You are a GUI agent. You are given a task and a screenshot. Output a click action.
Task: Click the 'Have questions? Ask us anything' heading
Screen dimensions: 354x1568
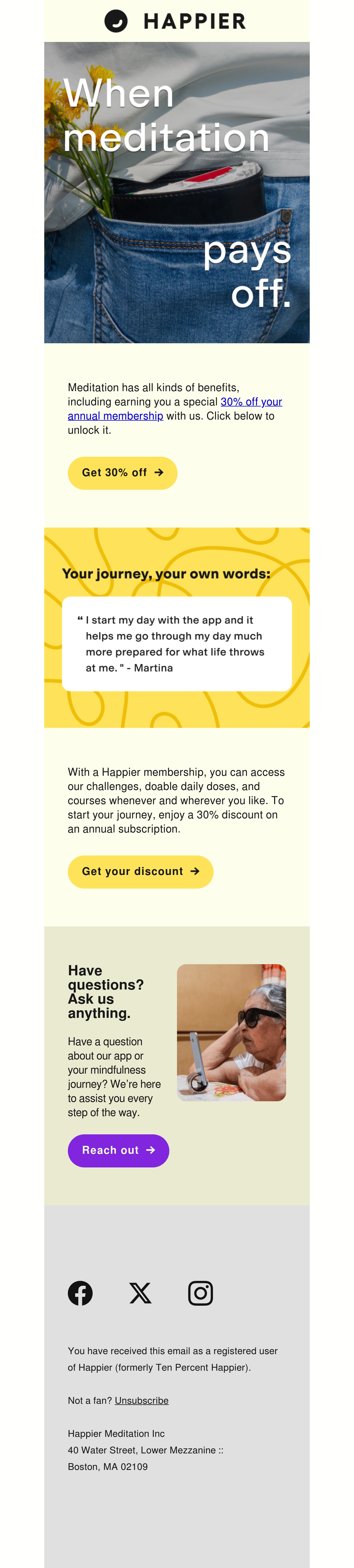[106, 992]
